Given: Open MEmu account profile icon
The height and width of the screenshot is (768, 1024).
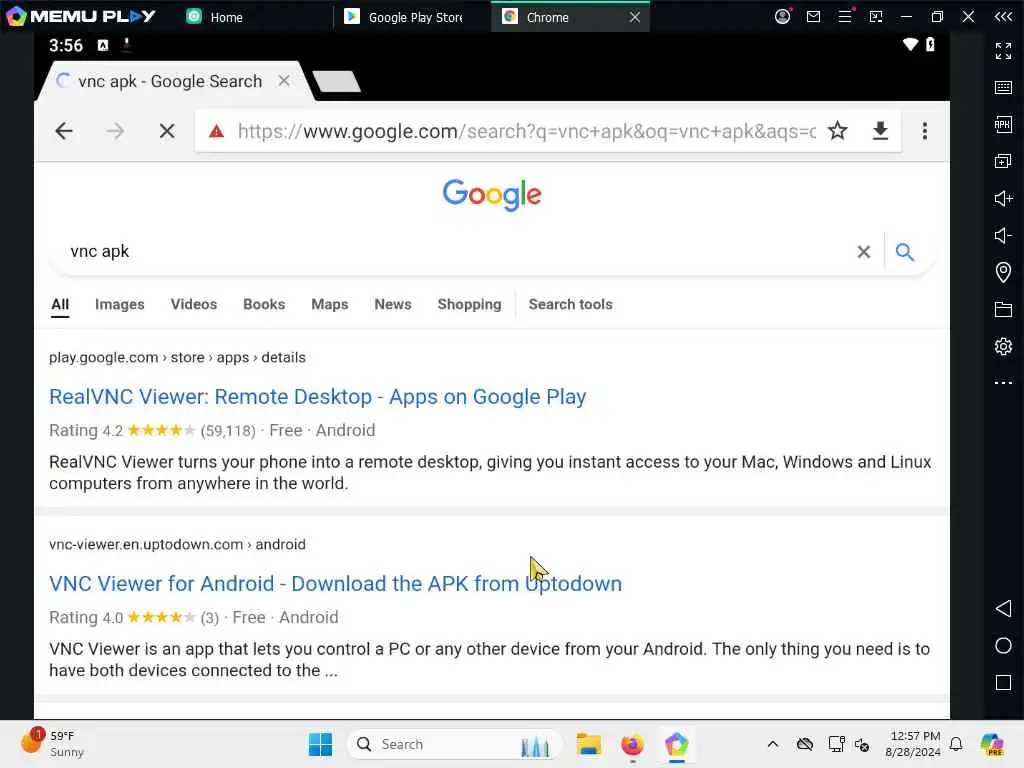Looking at the screenshot, I should point(782,16).
